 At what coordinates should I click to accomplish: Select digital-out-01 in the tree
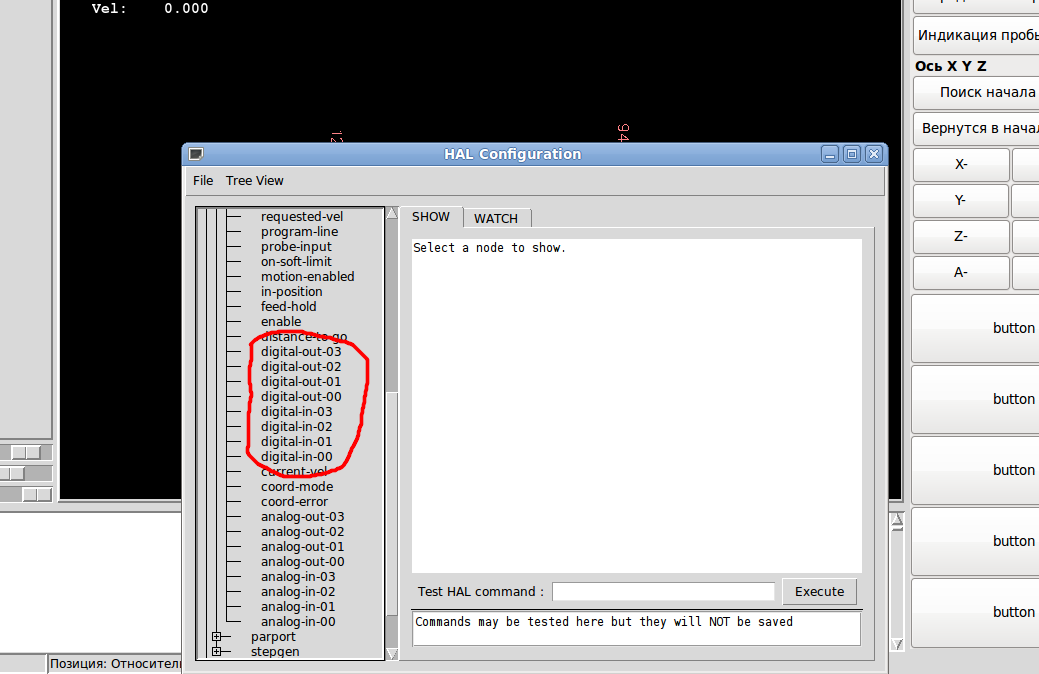(x=301, y=382)
